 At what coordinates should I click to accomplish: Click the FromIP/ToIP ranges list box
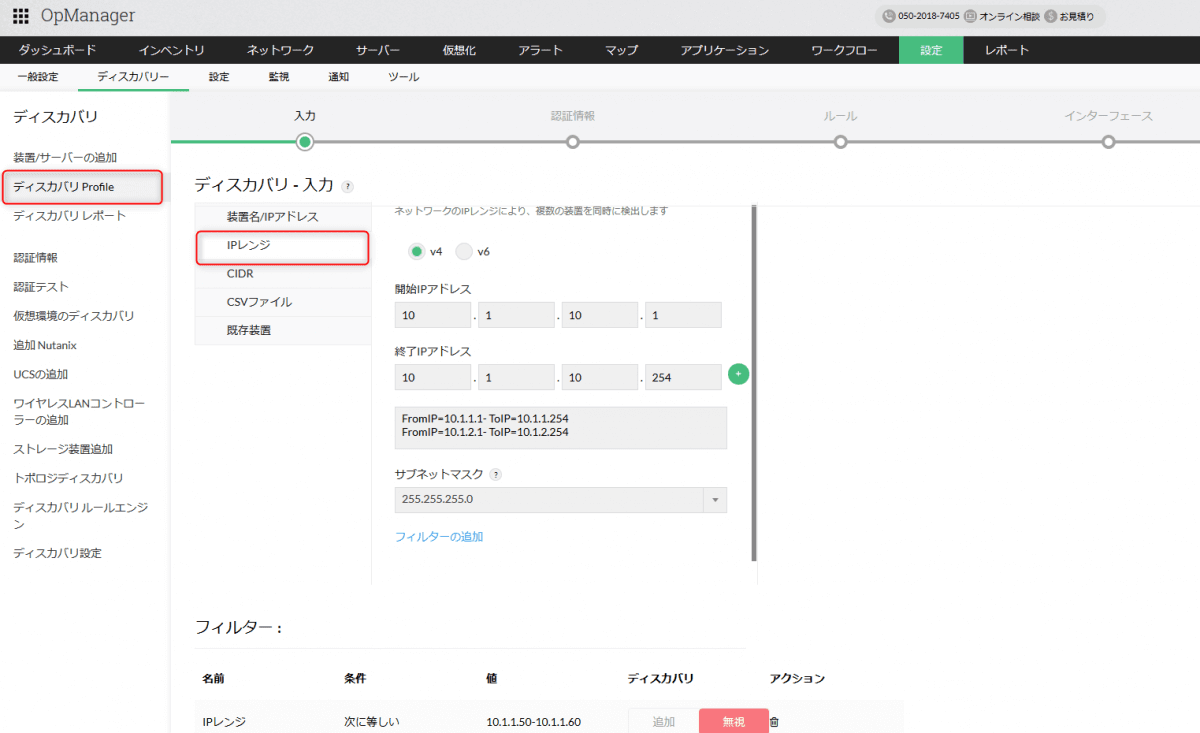click(561, 427)
